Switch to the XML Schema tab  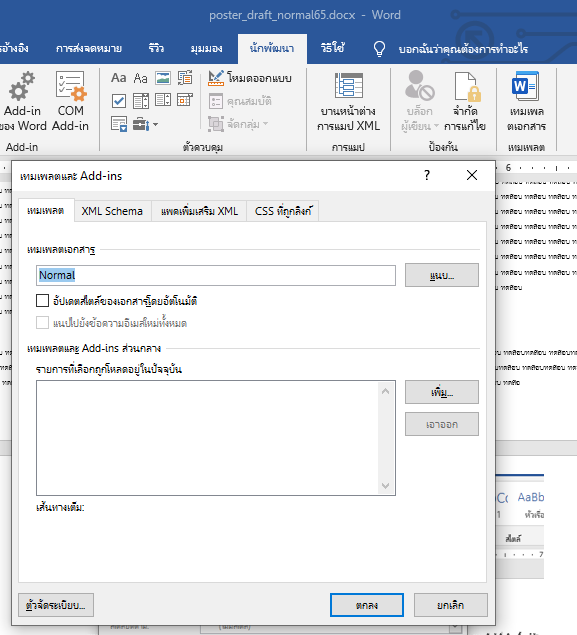112,211
